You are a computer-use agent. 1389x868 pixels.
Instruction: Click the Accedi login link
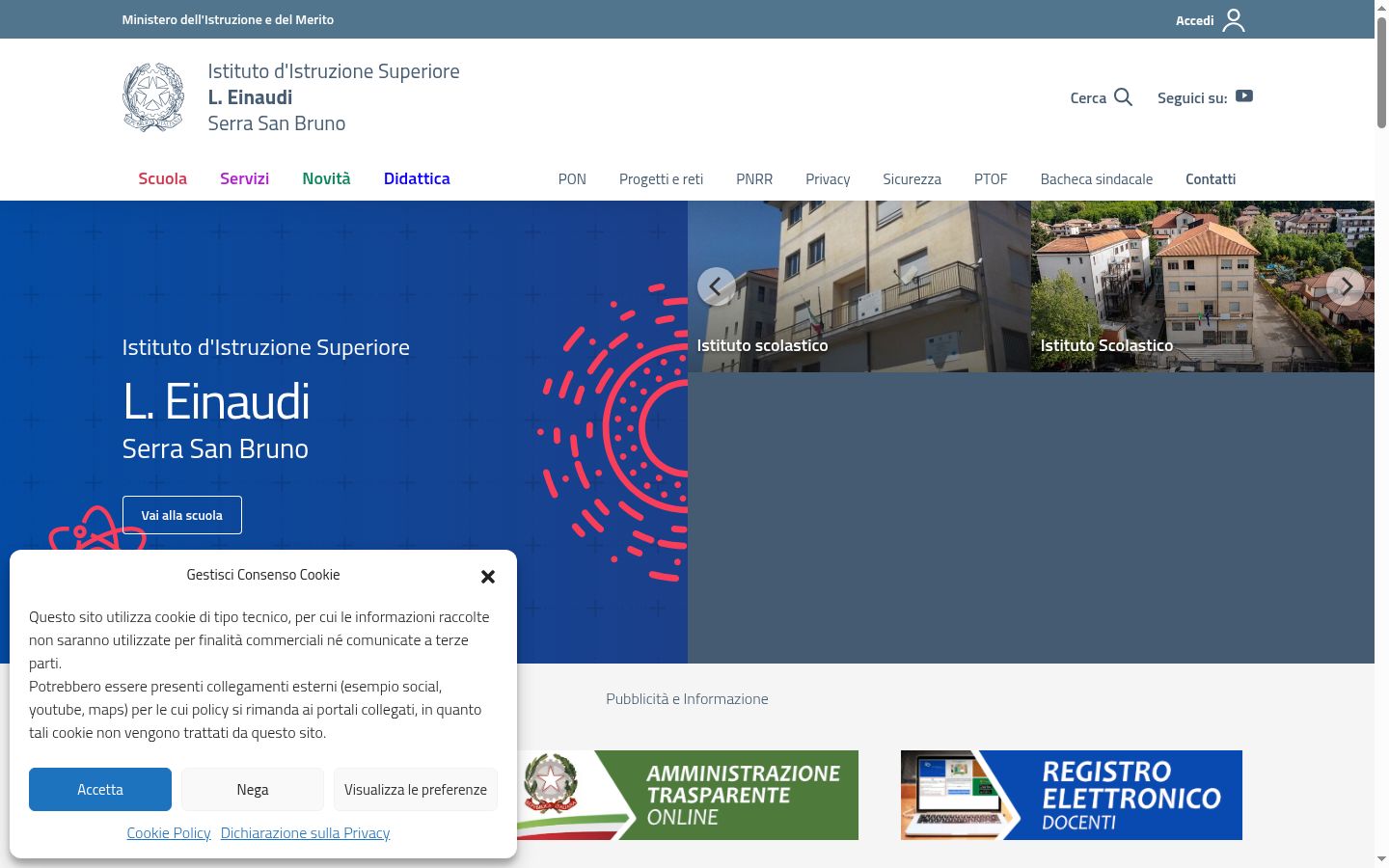[1194, 20]
